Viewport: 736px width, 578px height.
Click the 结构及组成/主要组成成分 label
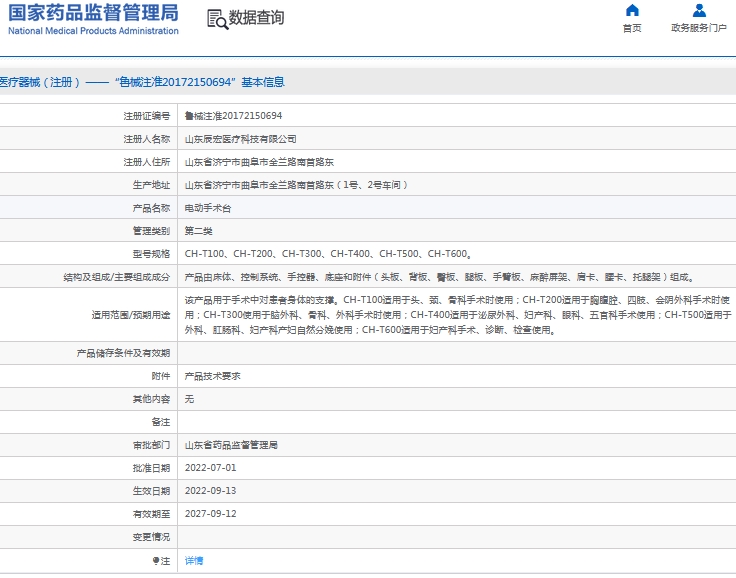click(x=117, y=277)
